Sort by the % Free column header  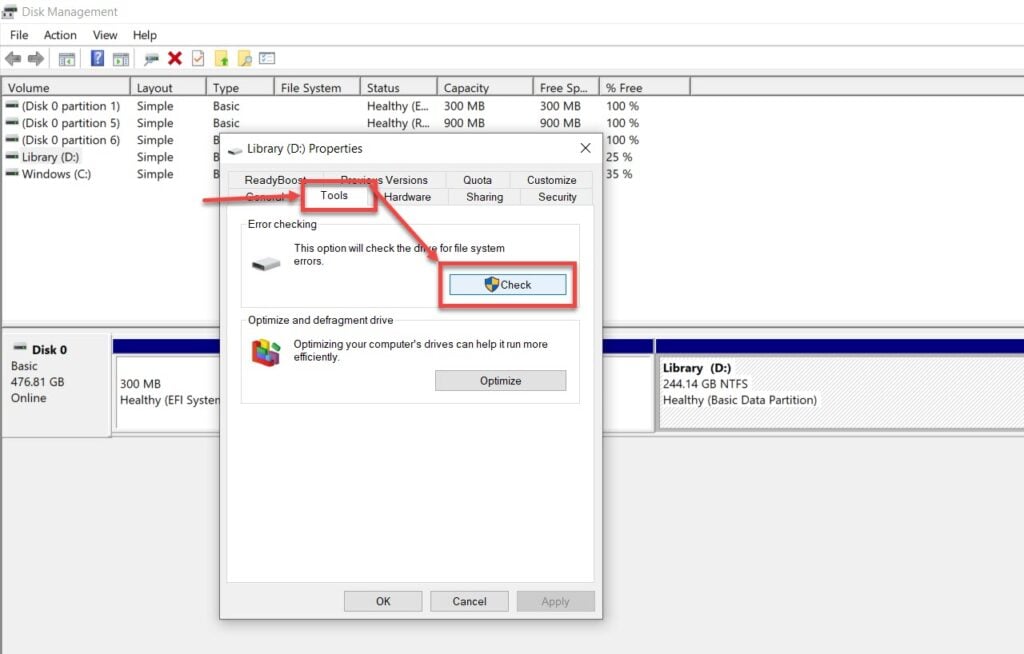pyautogui.click(x=644, y=88)
